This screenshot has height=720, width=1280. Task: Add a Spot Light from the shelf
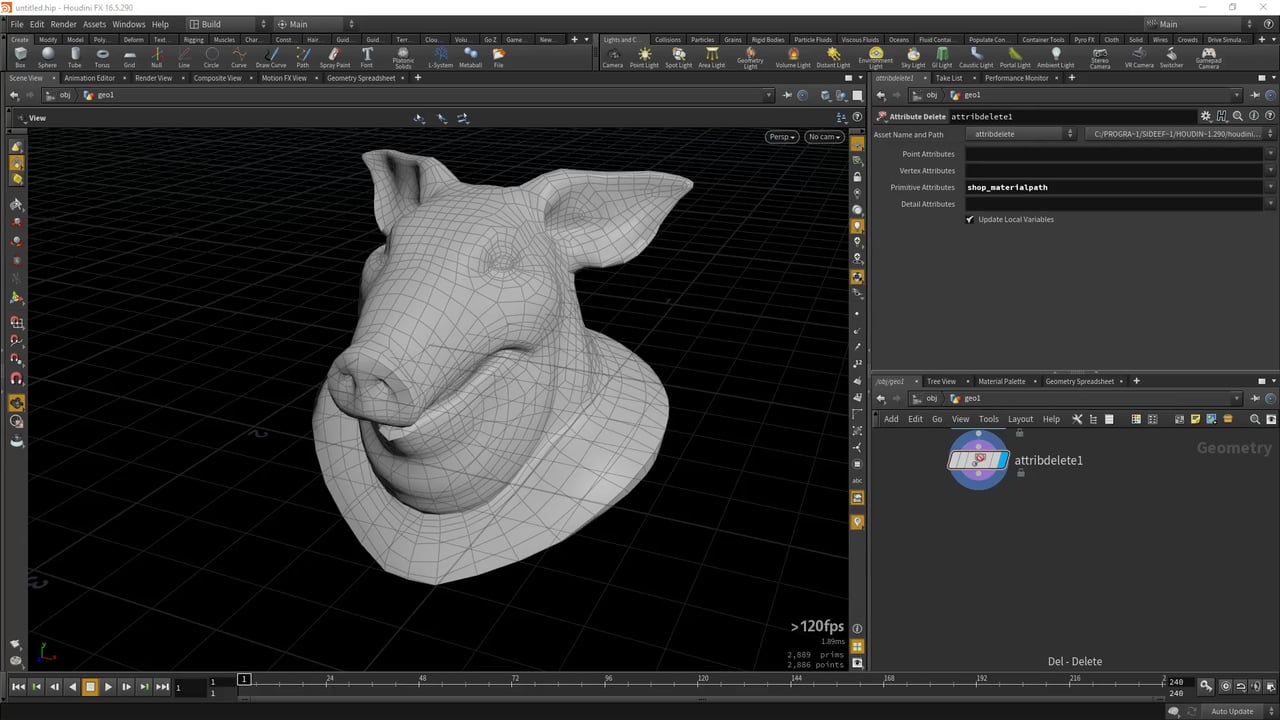[679, 58]
